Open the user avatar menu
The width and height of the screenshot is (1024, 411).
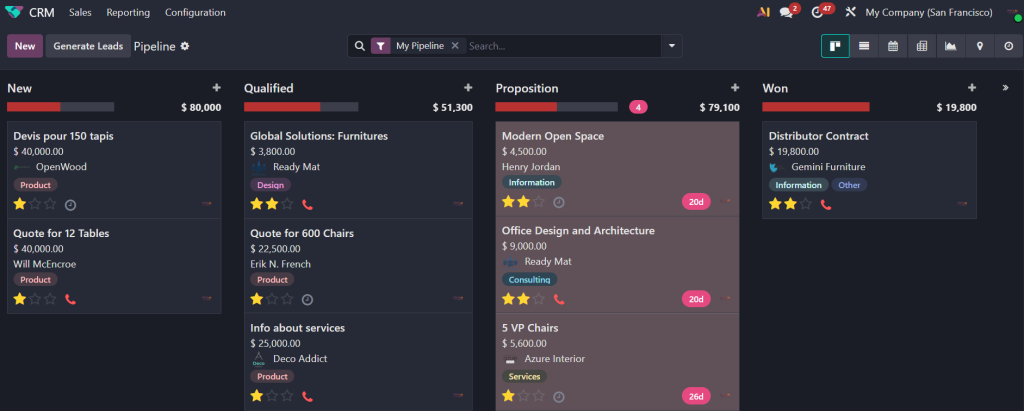click(1013, 12)
